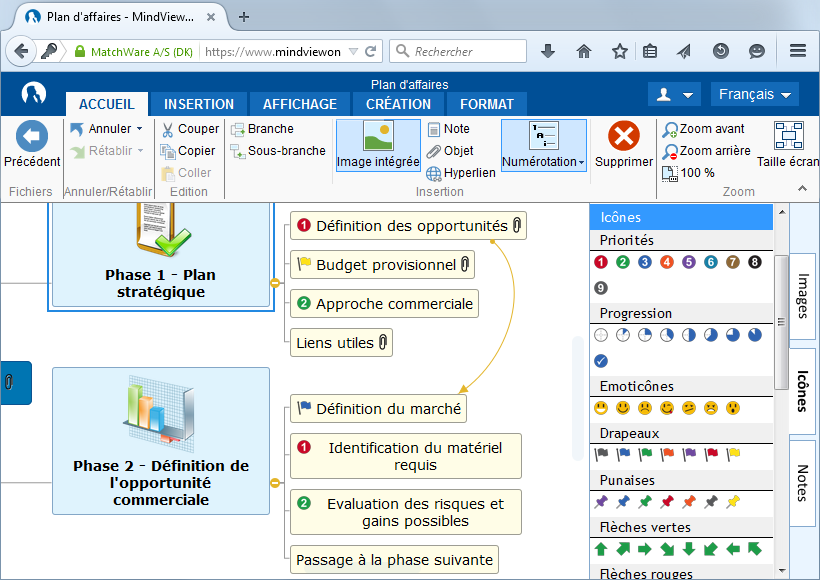Viewport: 820px width, 580px height.
Task: Click the Taille écran fit icon
Action: (x=789, y=136)
